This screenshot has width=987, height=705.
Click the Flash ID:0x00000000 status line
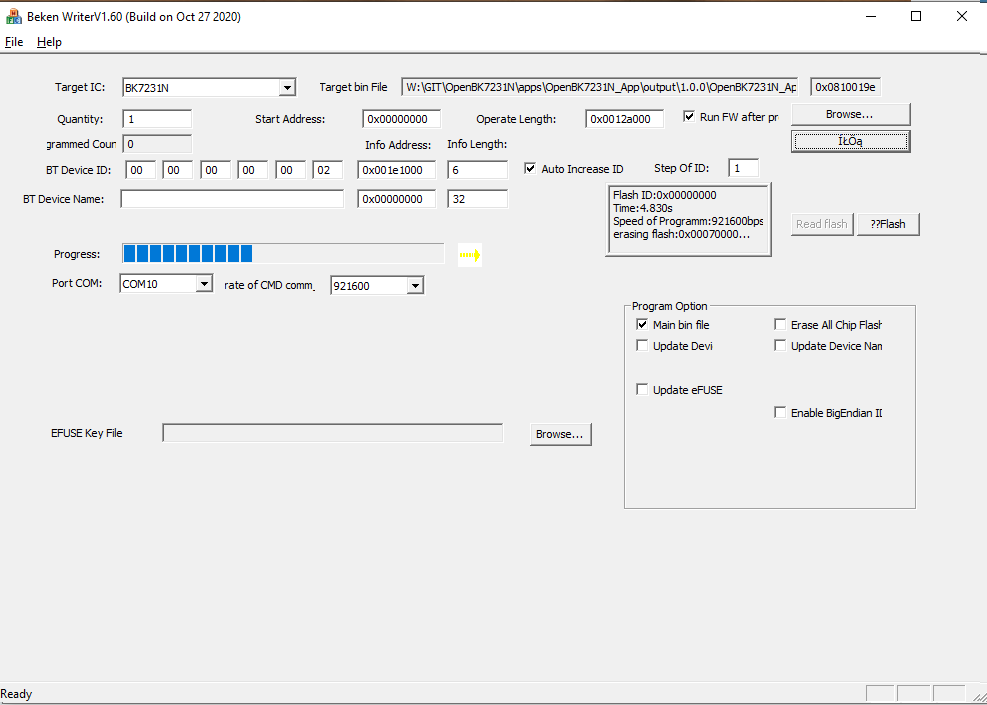coord(664,195)
